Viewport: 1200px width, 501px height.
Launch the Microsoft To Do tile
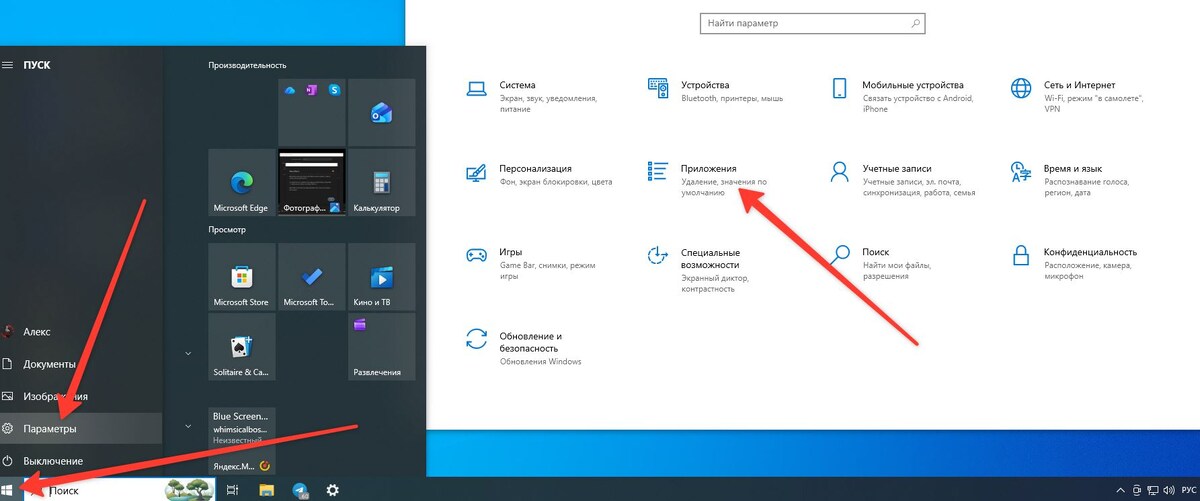[x=312, y=277]
